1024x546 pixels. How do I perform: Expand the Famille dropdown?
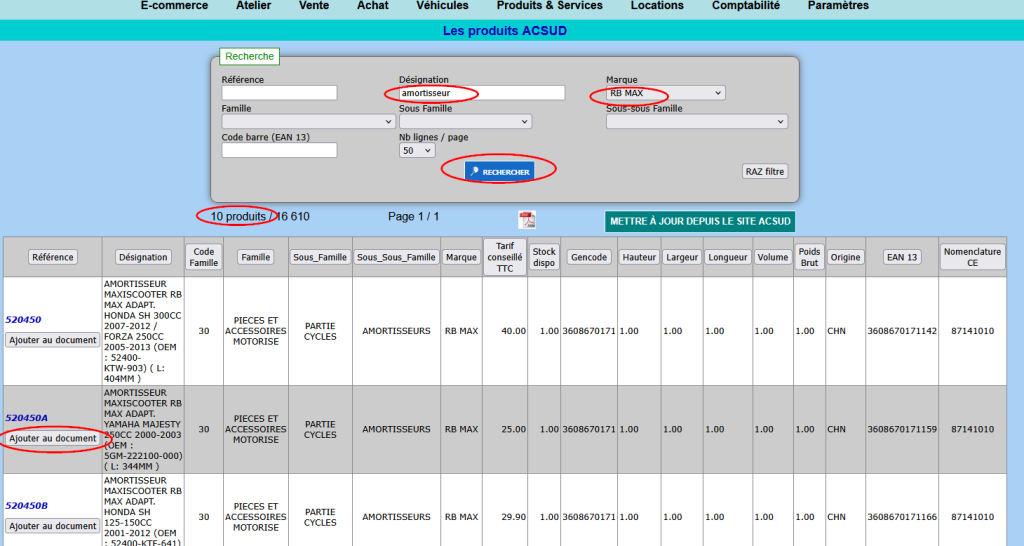click(309, 121)
